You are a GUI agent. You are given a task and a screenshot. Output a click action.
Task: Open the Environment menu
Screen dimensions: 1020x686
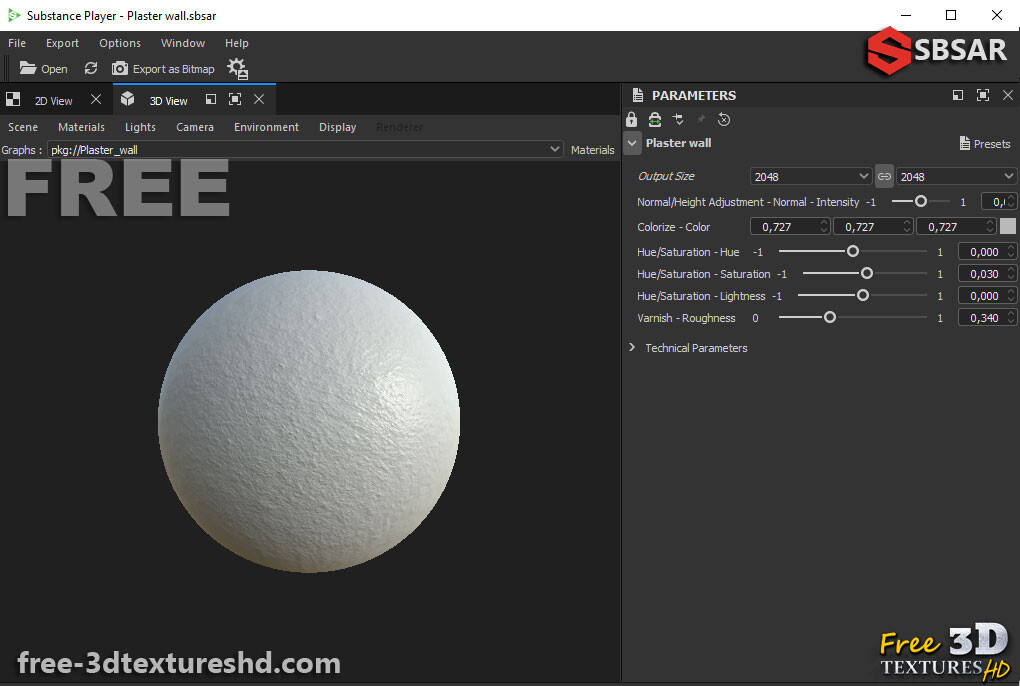[x=265, y=127]
